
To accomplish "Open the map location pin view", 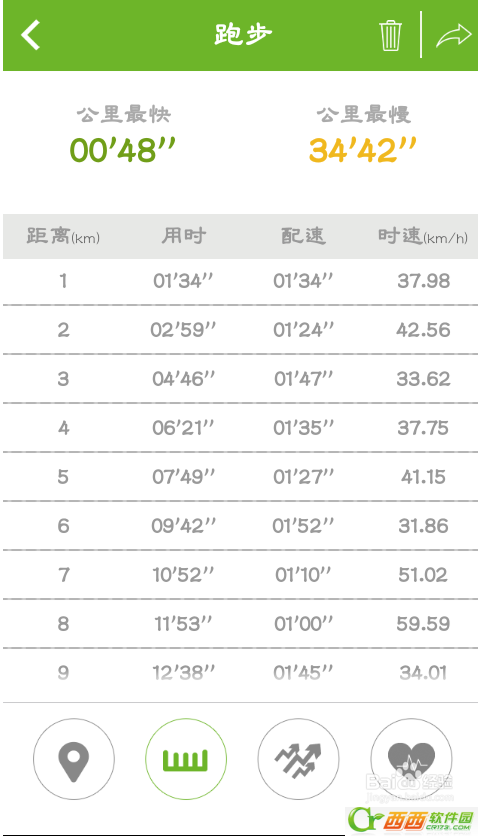I will (x=74, y=759).
